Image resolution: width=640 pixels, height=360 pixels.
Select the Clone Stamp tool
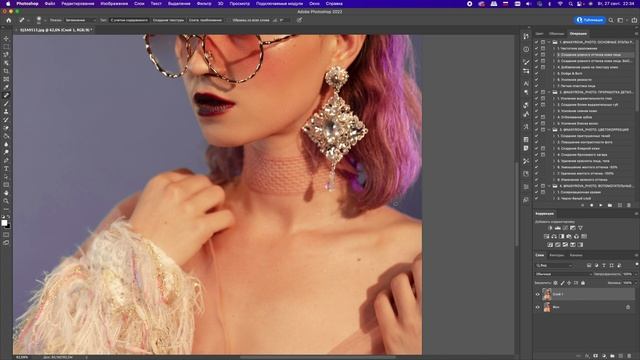6,112
